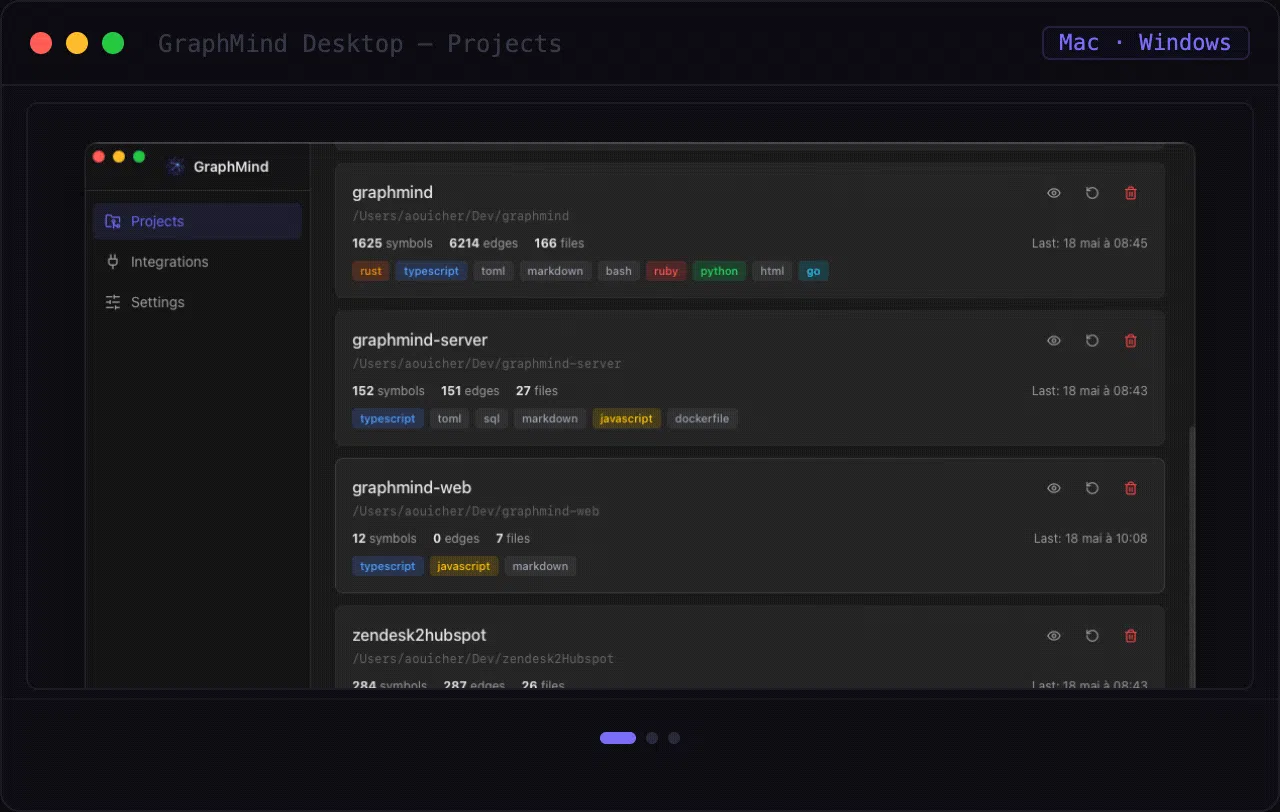Viewport: 1280px width, 812px height.
Task: Click the Integrations plug icon
Action: coord(113,262)
